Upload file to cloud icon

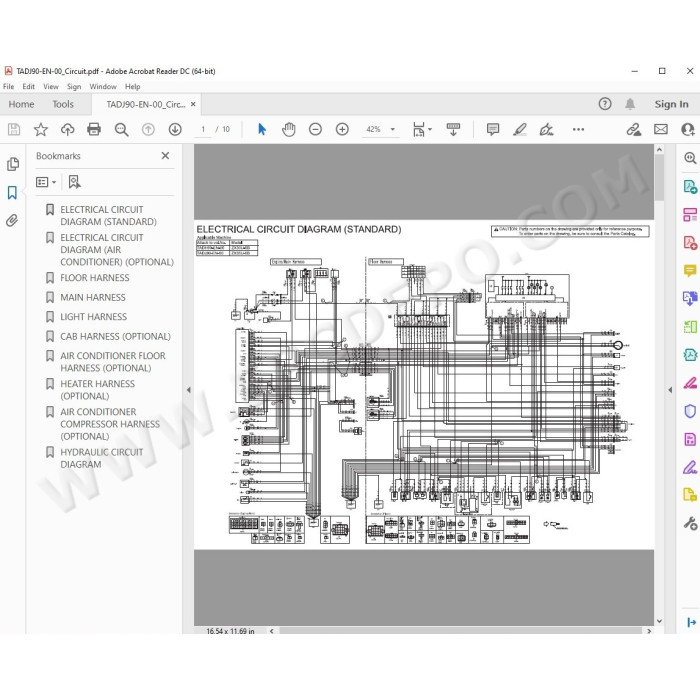click(x=67, y=129)
